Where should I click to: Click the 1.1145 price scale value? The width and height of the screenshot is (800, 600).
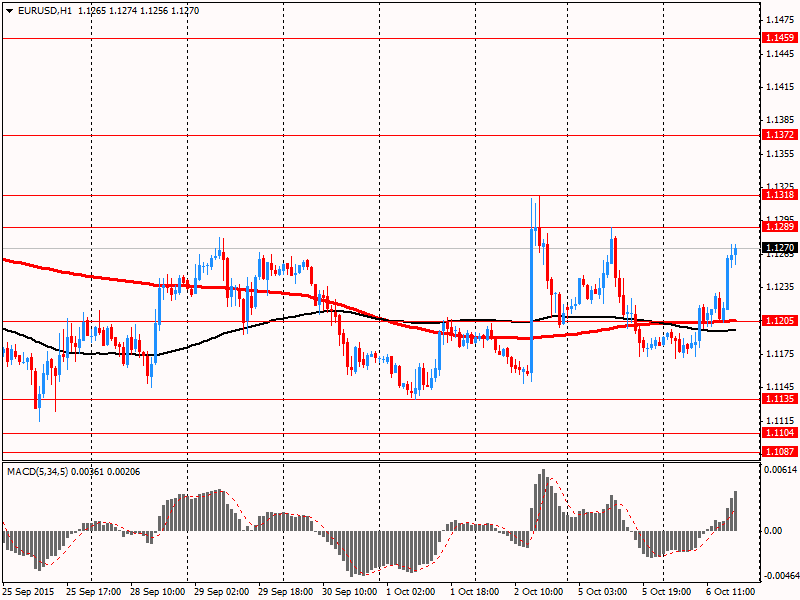(780, 387)
